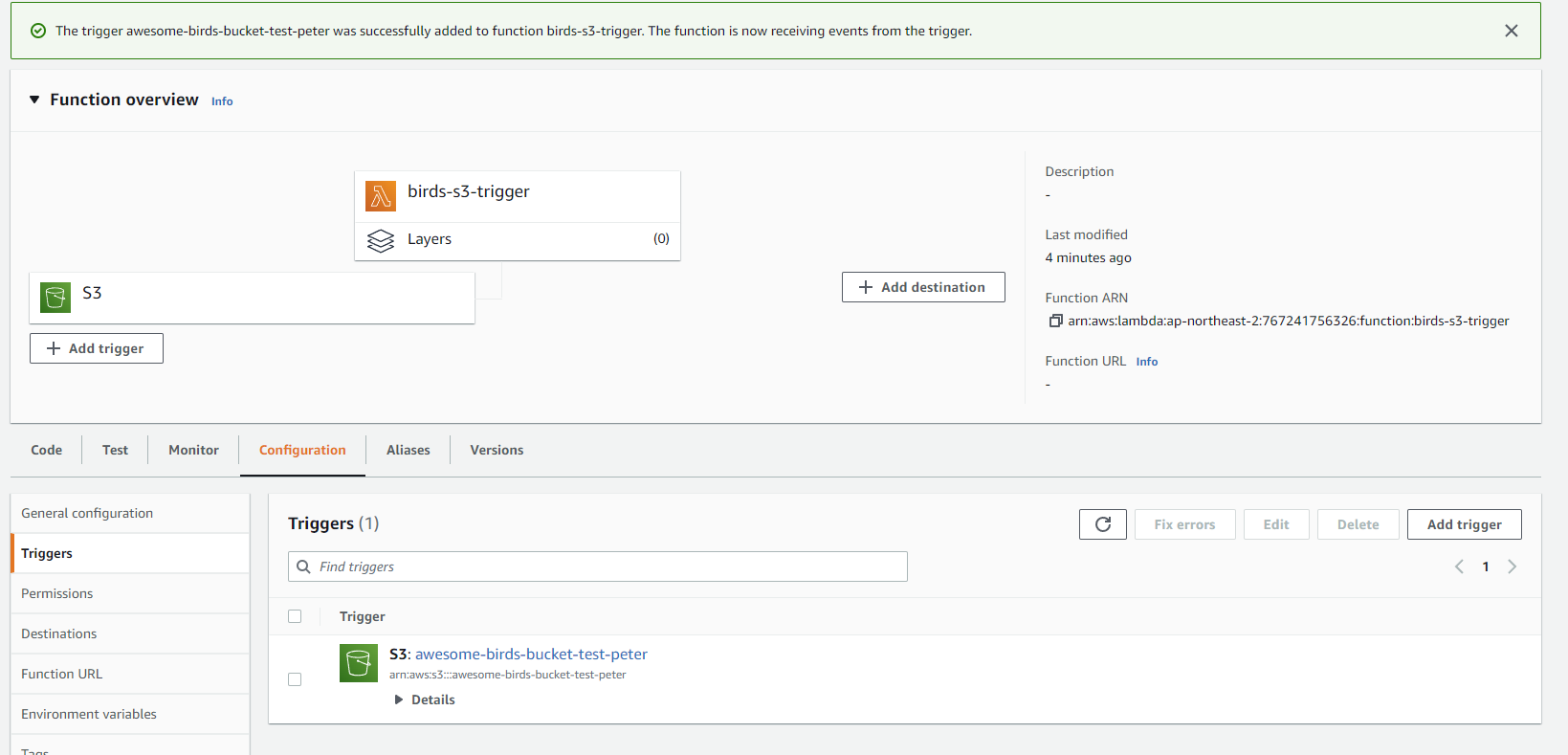Click the Edit trigger button
Screen dimensions: 1568x755
click(1276, 524)
